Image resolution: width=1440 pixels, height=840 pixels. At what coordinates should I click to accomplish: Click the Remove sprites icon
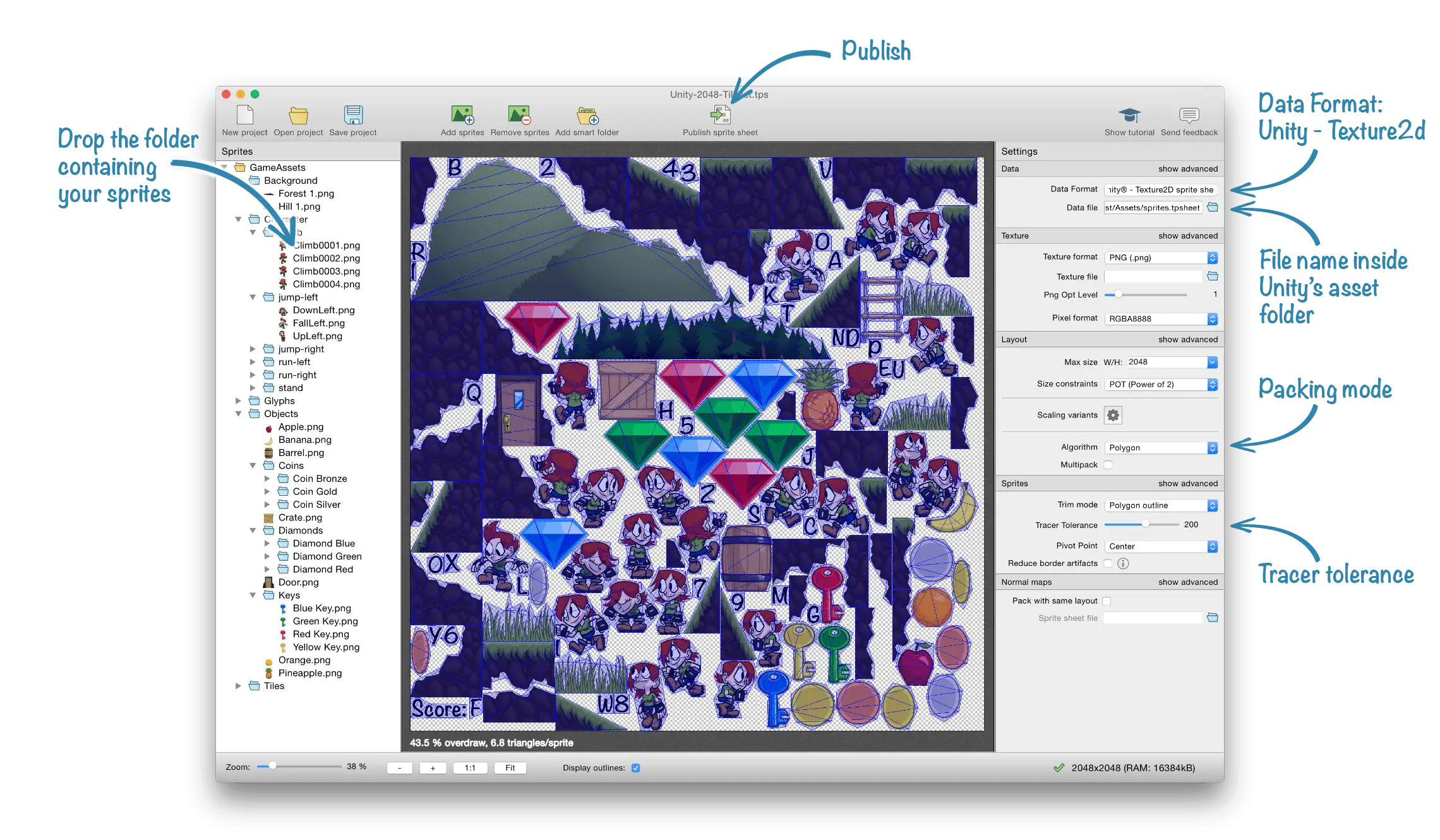coord(520,115)
